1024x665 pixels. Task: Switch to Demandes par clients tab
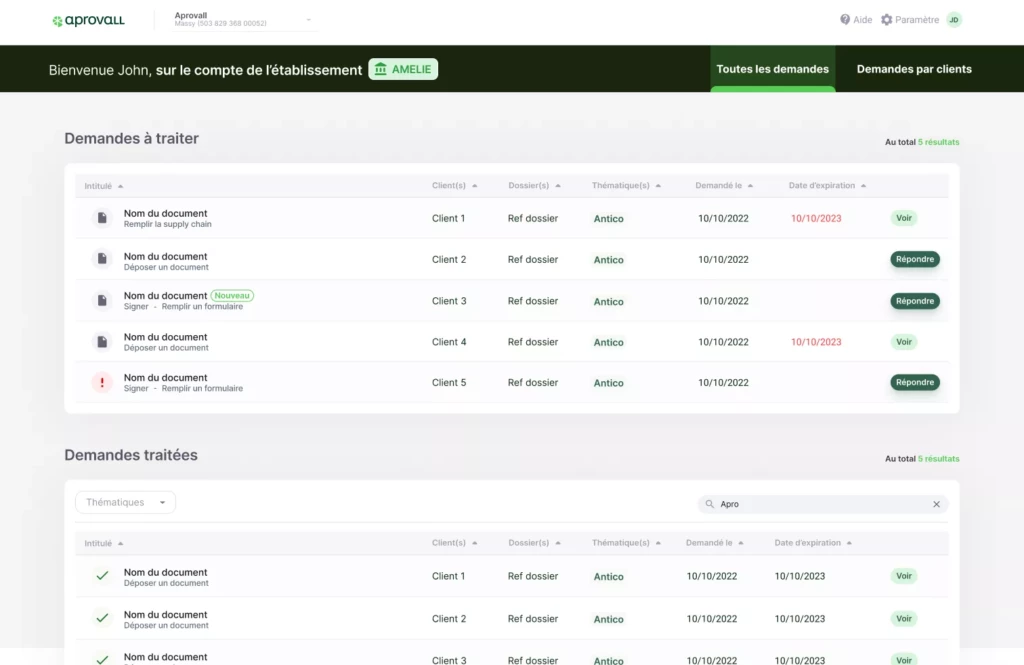click(x=914, y=69)
